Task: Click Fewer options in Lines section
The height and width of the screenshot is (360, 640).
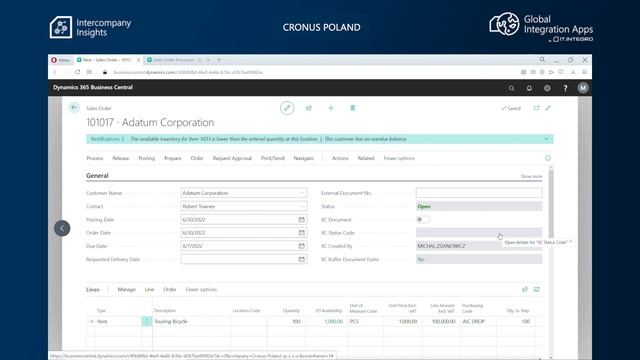Action: pos(201,289)
